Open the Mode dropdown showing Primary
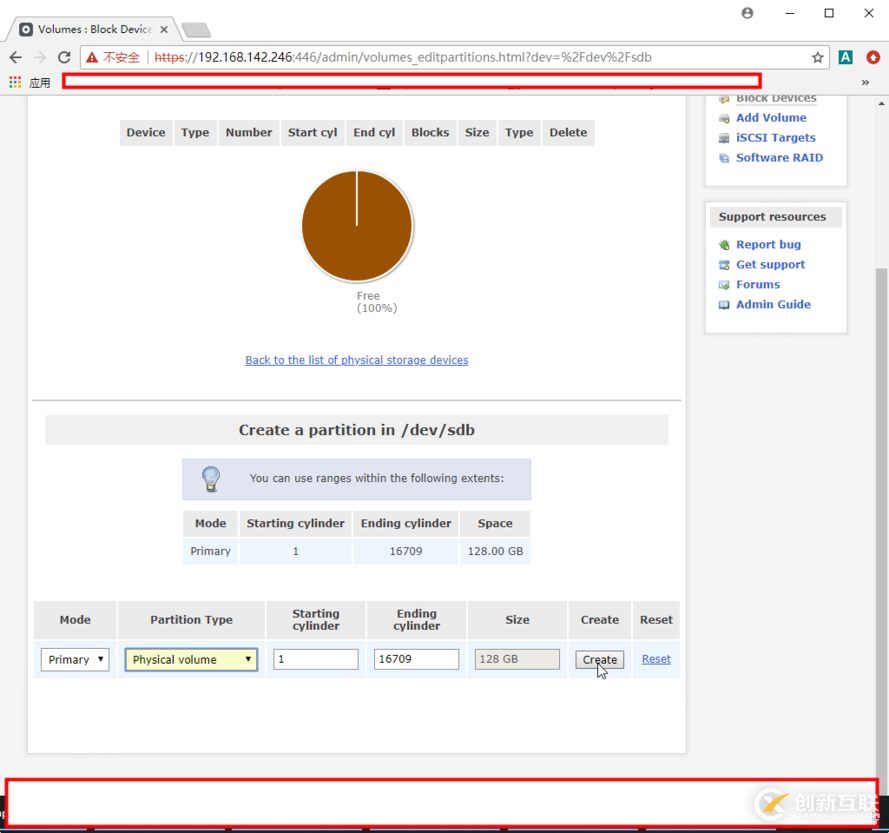 [75, 660]
